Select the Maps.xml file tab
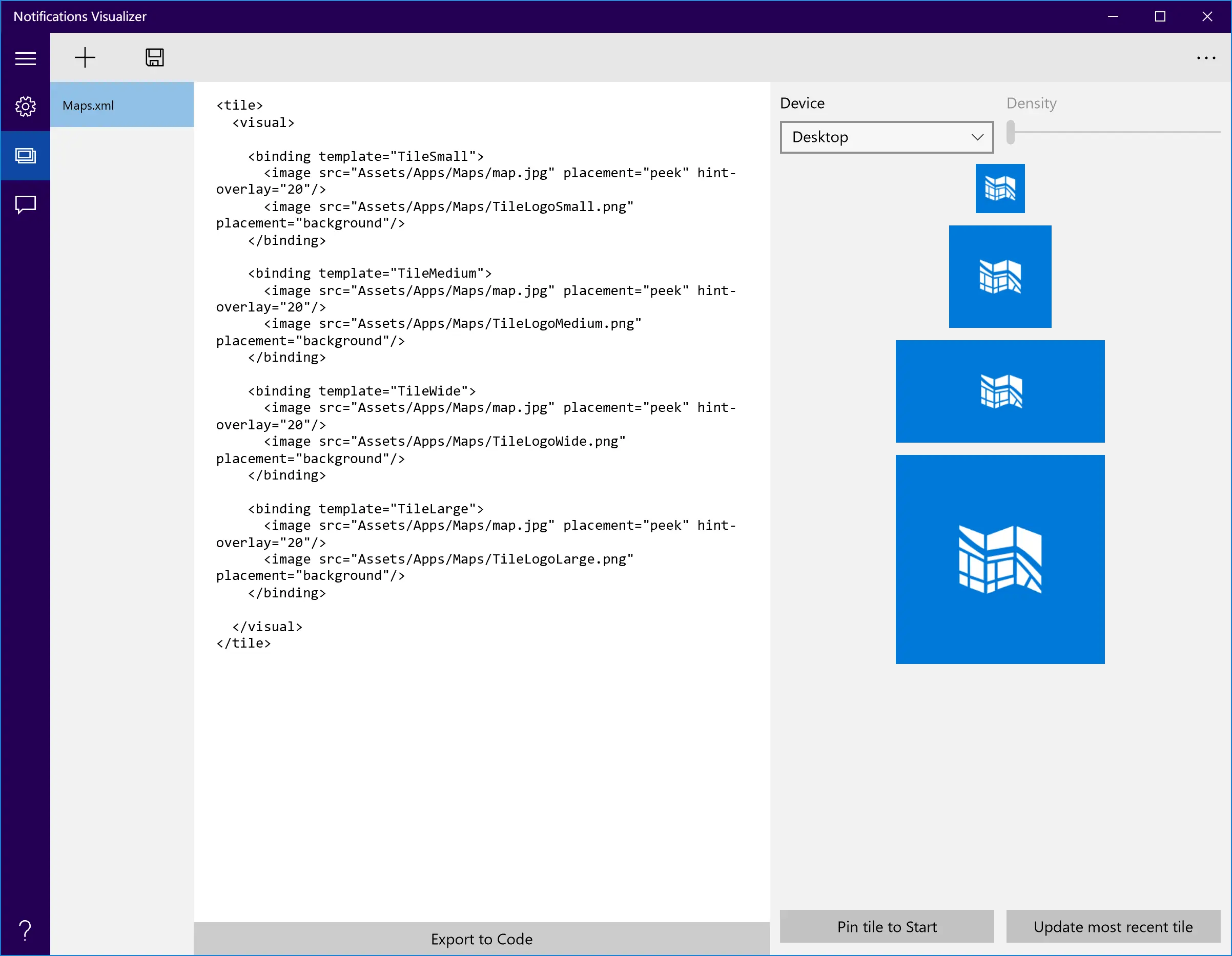The image size is (1232, 956). (x=122, y=105)
